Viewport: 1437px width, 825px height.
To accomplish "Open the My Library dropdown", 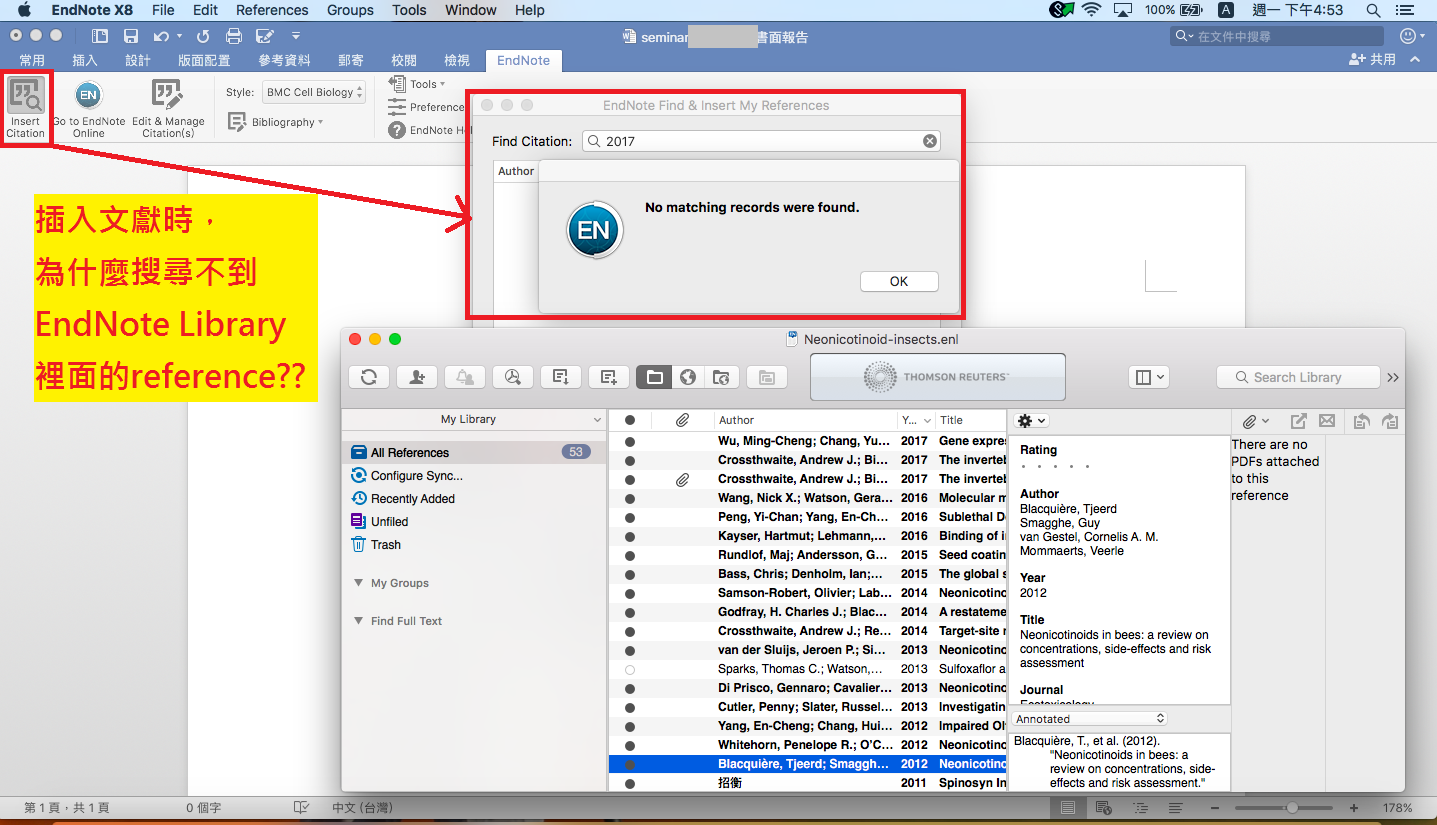I will tap(473, 420).
